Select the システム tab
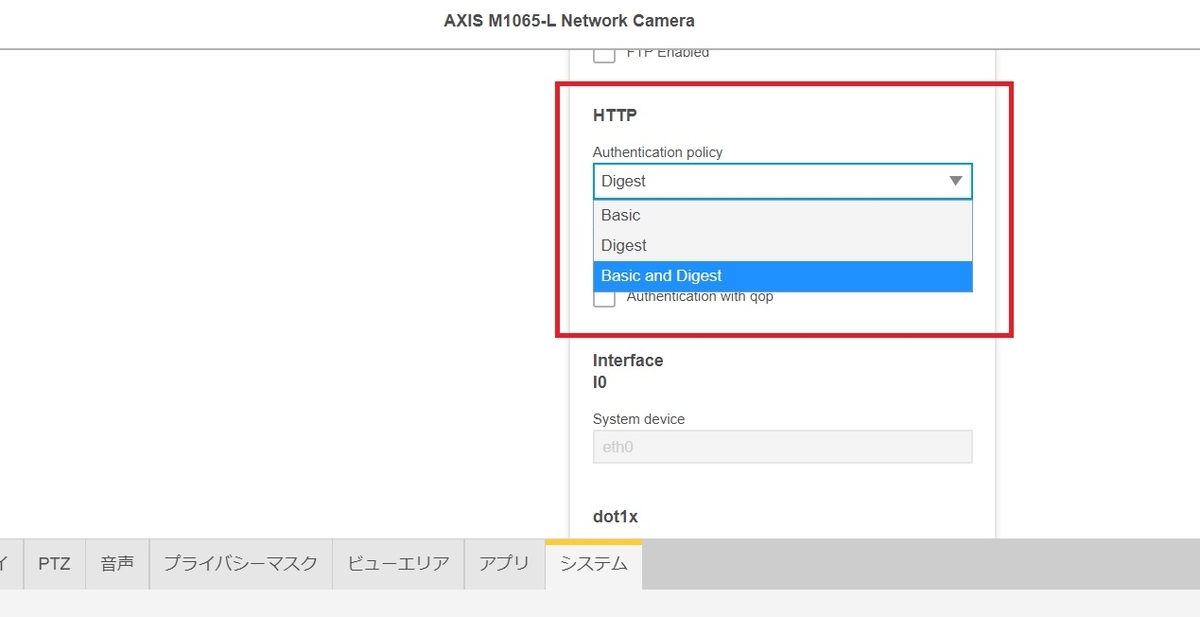 [593, 564]
